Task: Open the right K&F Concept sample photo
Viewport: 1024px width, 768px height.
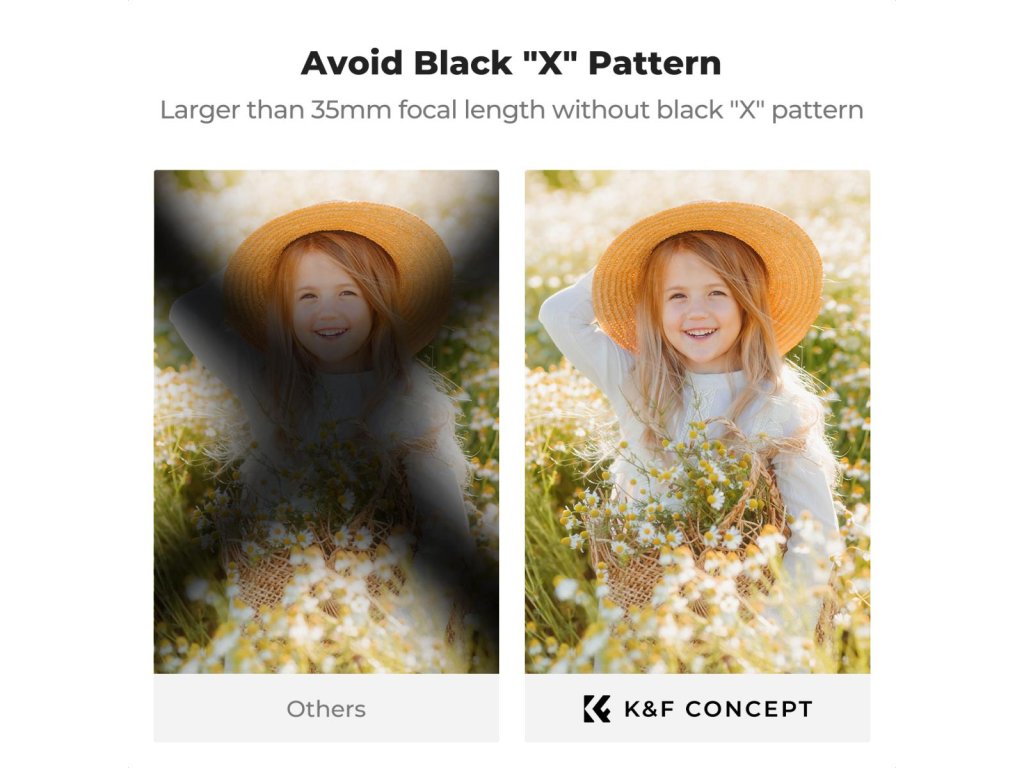Action: tap(697, 422)
